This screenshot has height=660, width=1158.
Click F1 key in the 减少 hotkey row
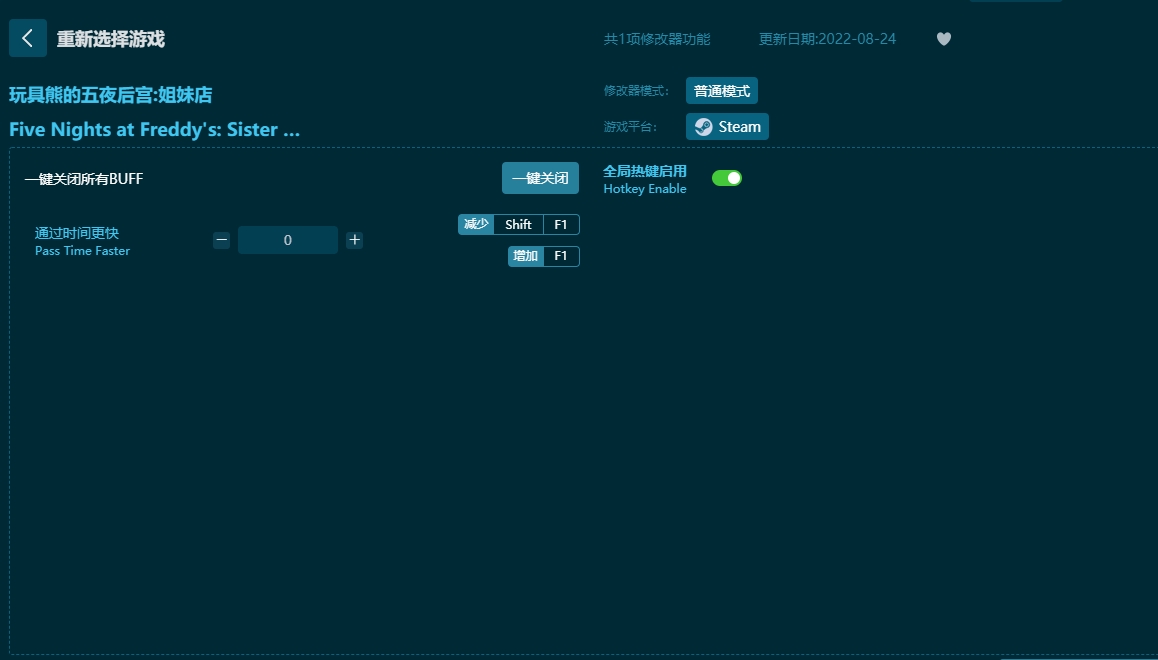(x=561, y=224)
